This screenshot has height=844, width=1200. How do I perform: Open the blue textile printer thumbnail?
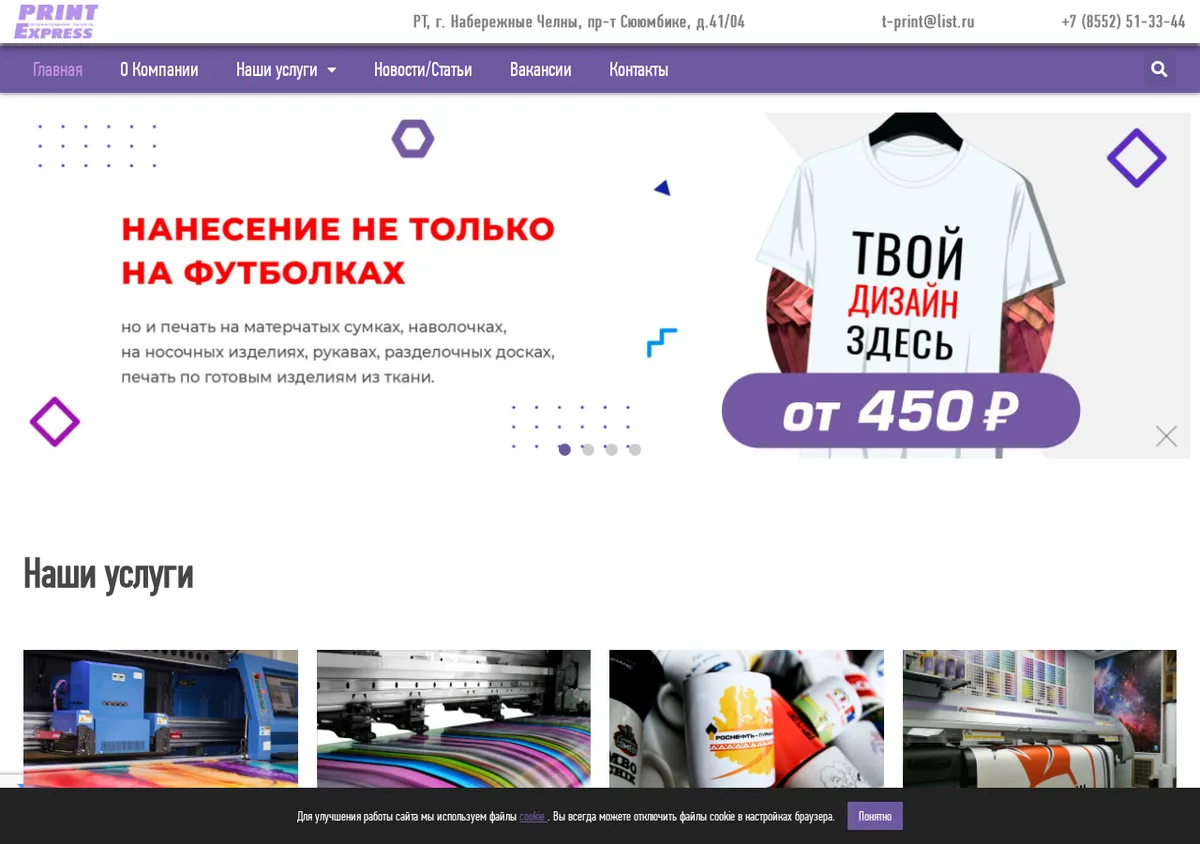160,718
